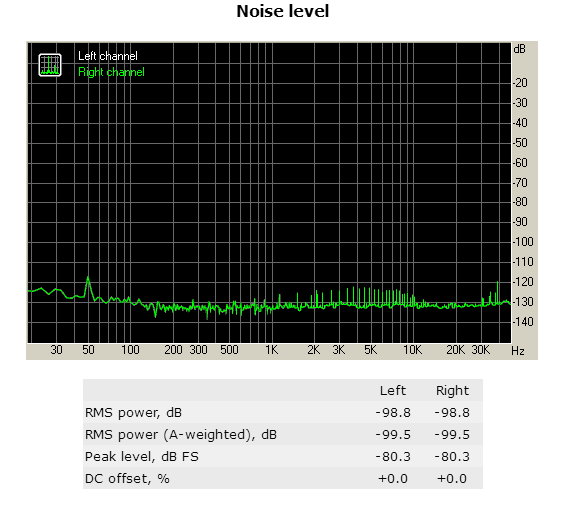The height and width of the screenshot is (509, 585).
Task: Click the 'dB' axis unit label
Action: (x=519, y=49)
